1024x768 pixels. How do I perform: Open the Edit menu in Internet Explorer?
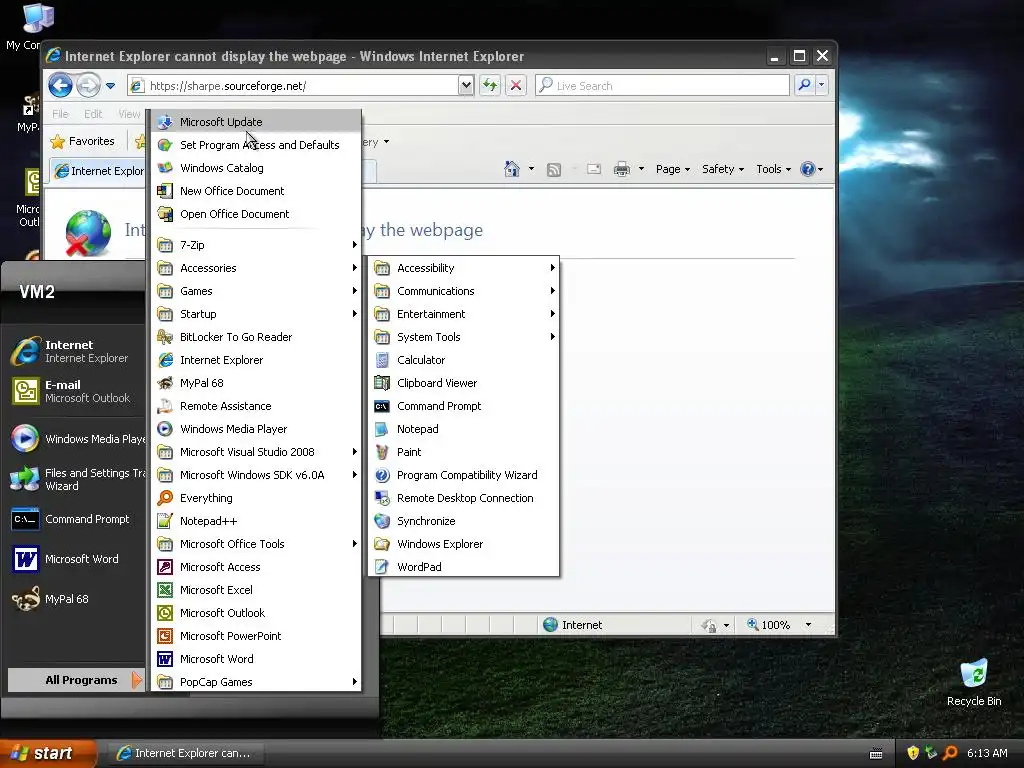[x=93, y=114]
